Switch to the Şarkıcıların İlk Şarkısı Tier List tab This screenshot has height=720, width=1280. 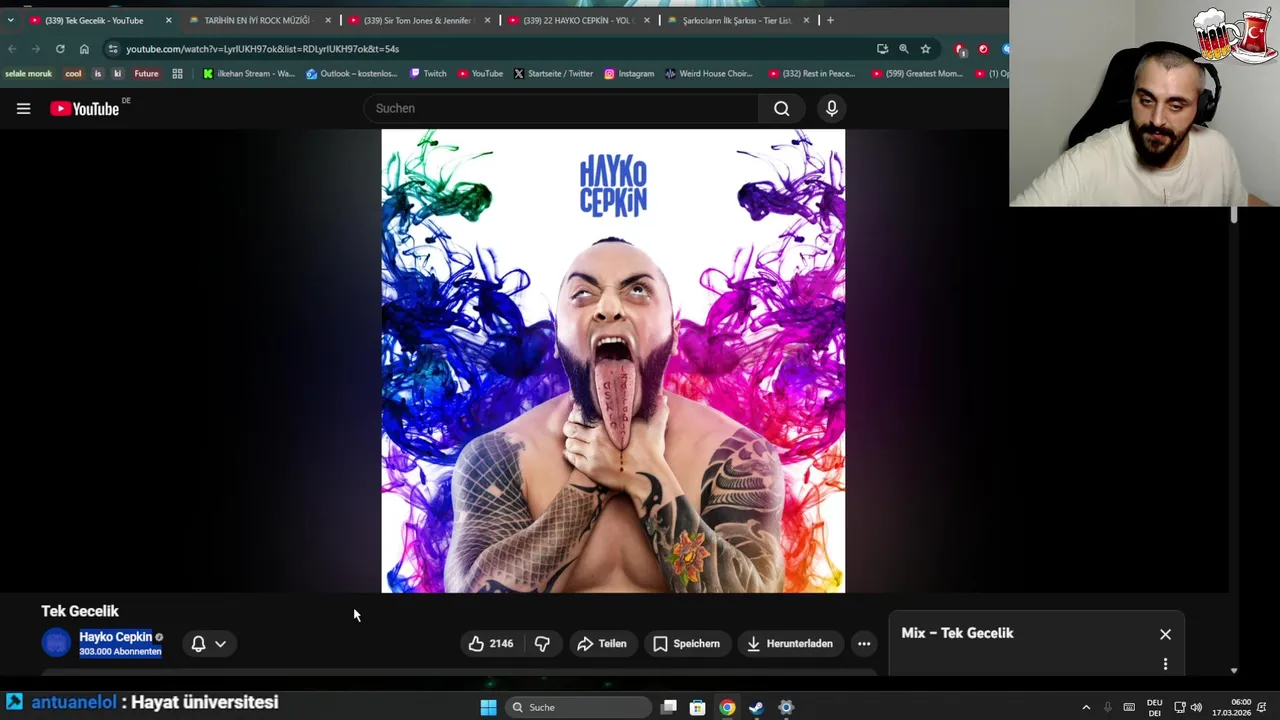[x=737, y=20]
